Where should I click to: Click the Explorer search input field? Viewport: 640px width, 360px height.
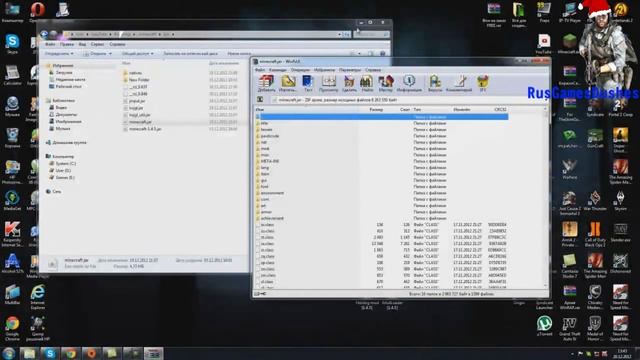(371, 34)
